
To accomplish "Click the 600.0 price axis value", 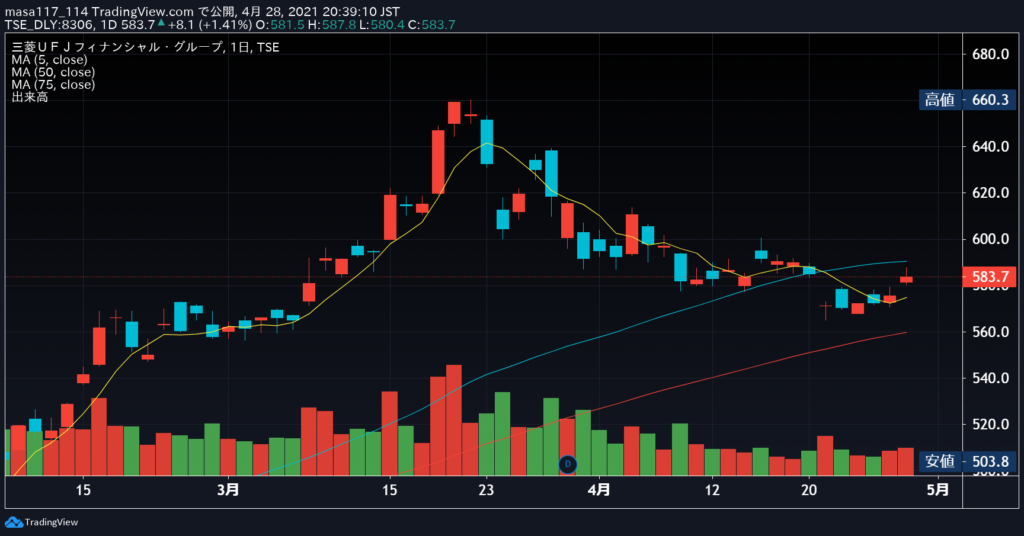I will [x=991, y=239].
